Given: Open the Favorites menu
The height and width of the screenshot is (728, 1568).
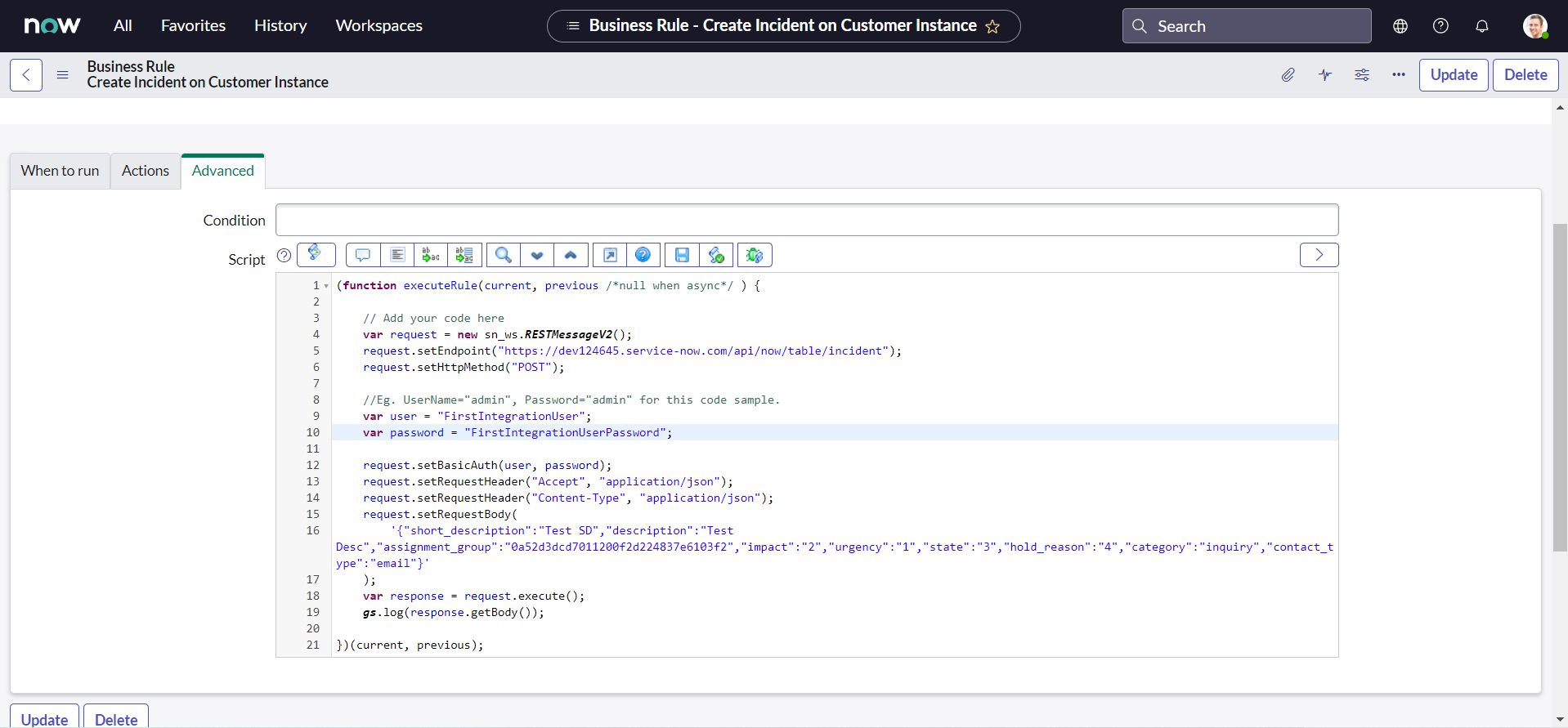Looking at the screenshot, I should (193, 26).
